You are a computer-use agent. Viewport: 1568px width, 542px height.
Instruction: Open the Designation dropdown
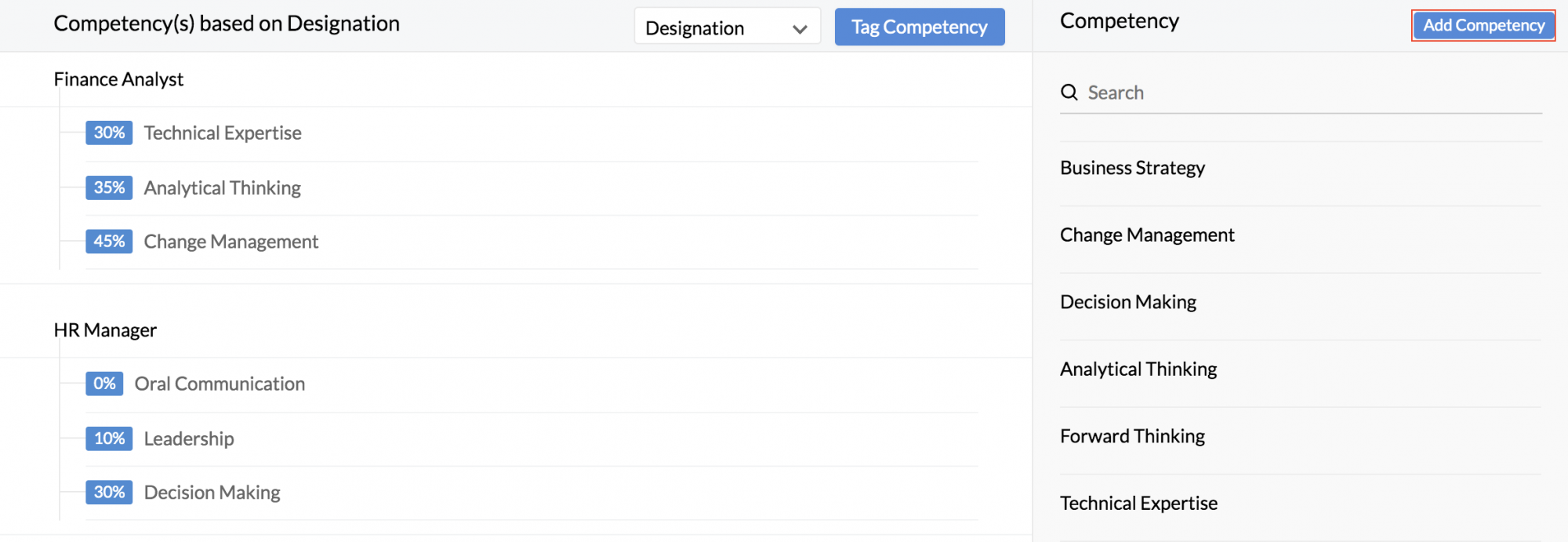tap(727, 27)
